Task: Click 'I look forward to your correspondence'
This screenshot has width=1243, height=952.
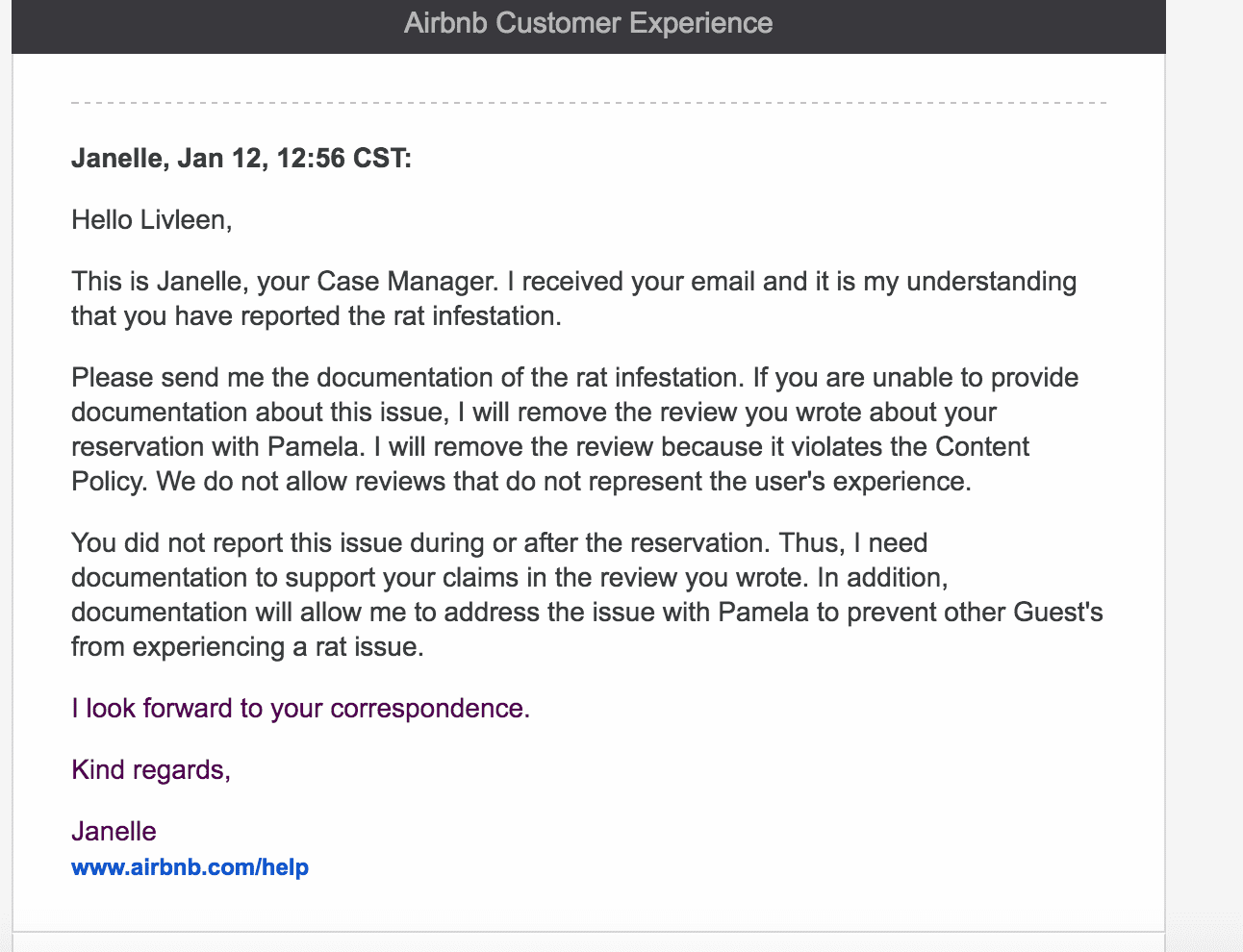Action: pos(297,709)
